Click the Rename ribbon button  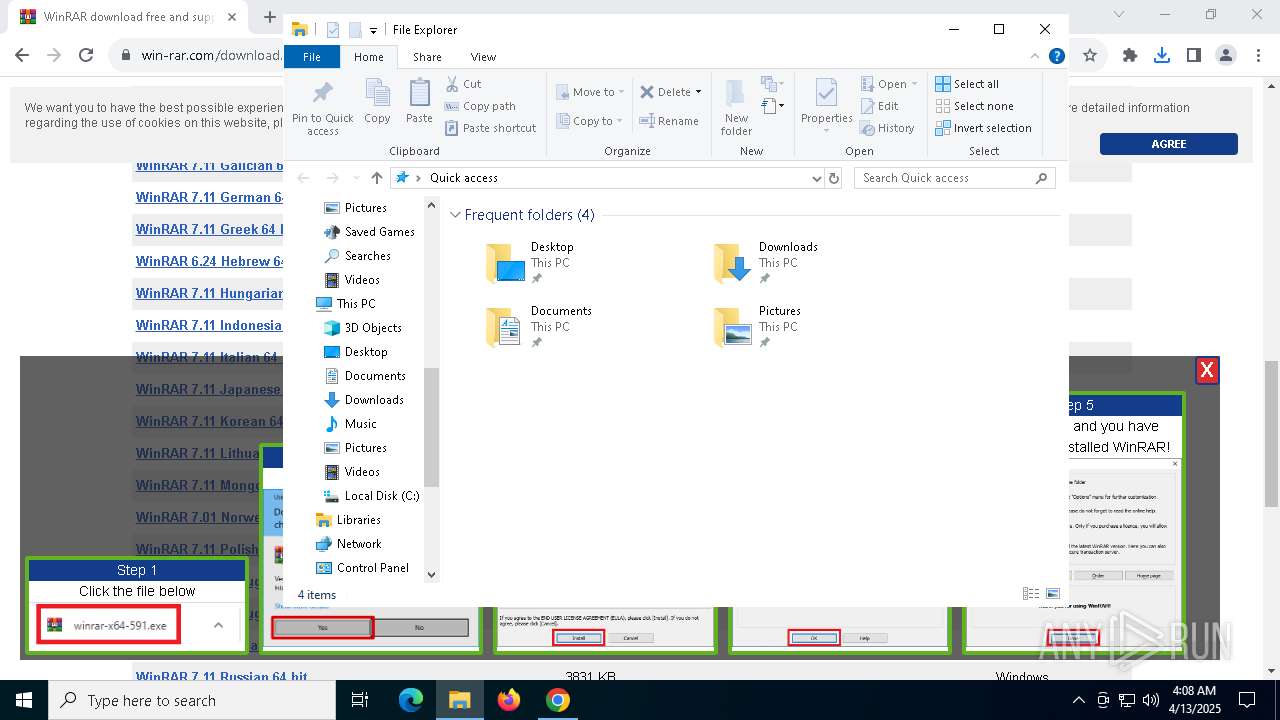(x=669, y=121)
